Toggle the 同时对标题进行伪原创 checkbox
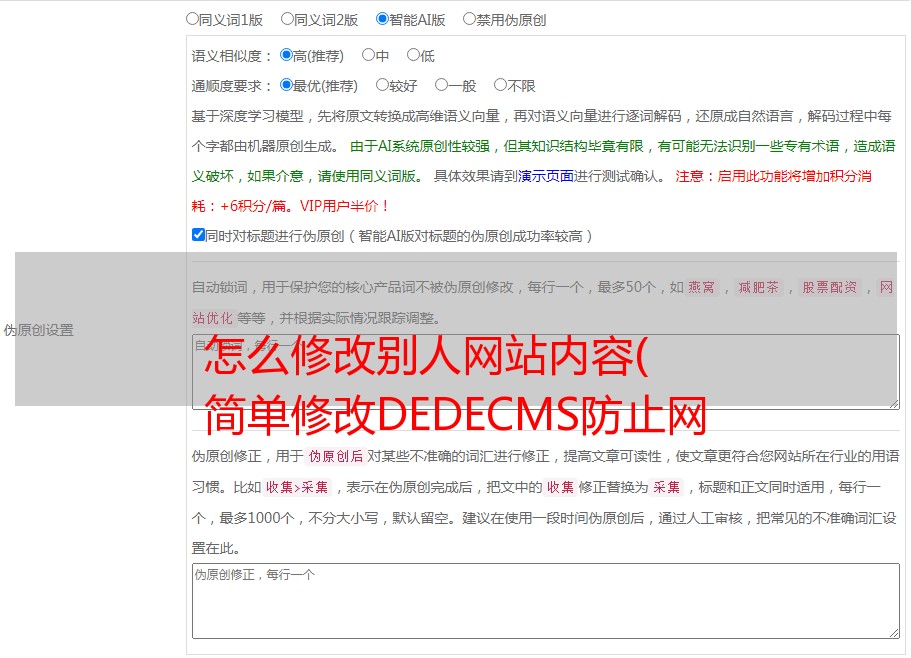 tap(198, 235)
